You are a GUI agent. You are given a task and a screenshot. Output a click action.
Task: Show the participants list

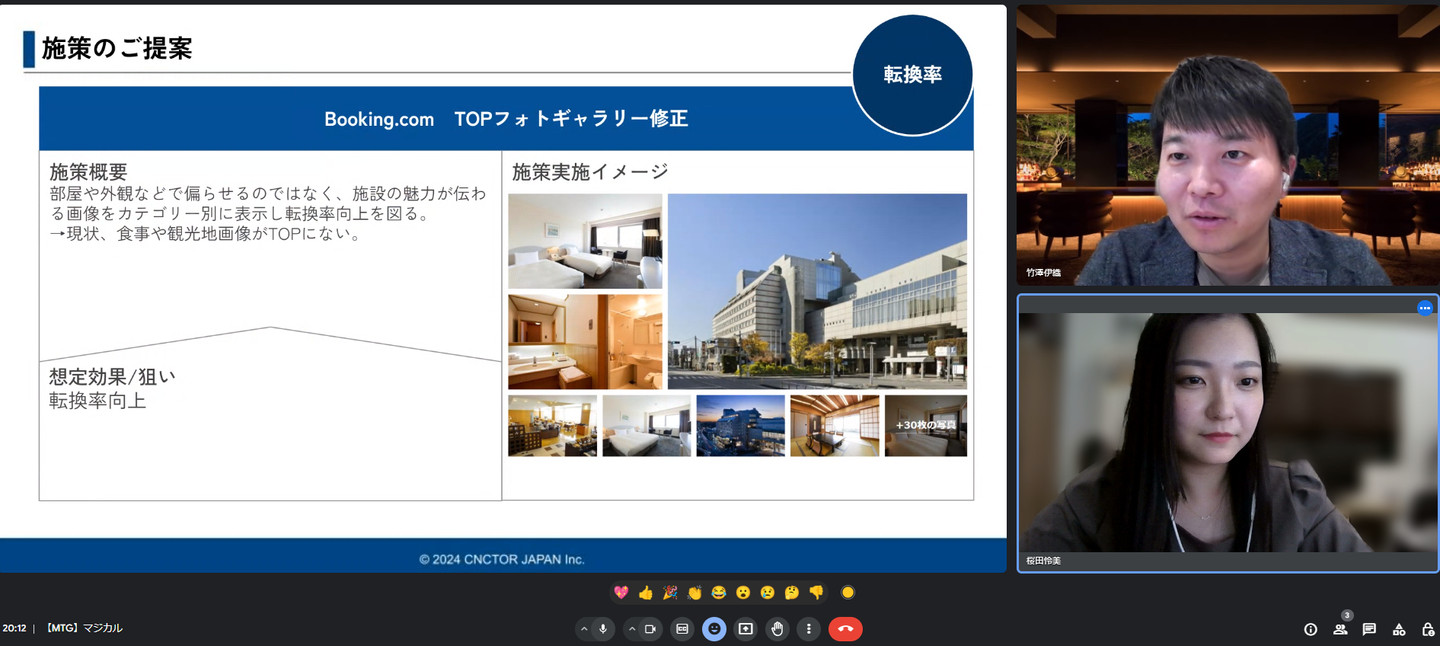click(1340, 629)
